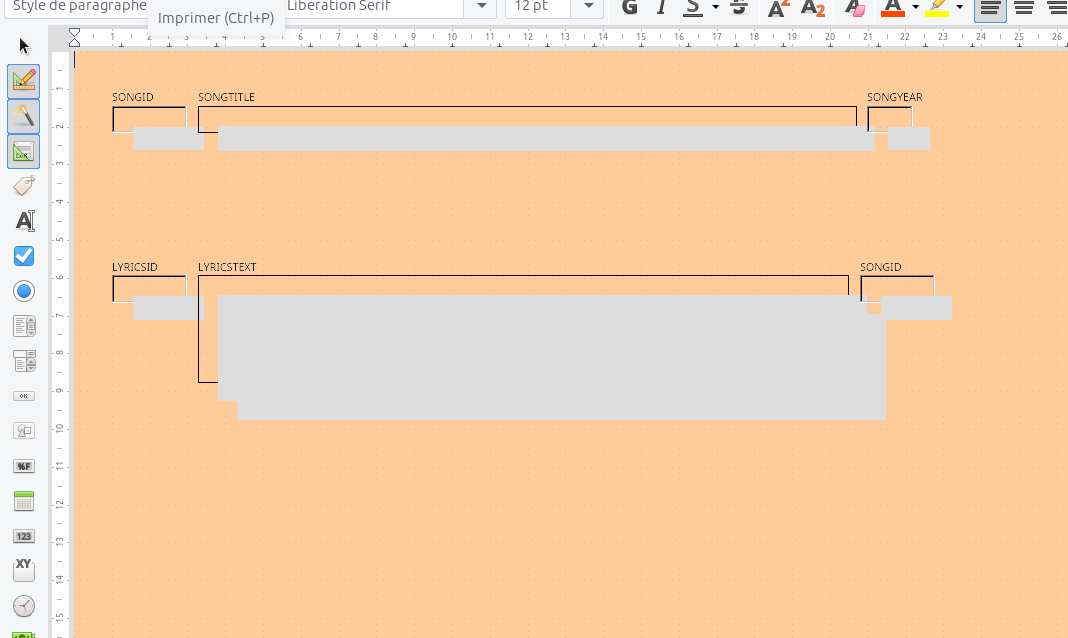Choose the Image Button control tool

pos(24,431)
